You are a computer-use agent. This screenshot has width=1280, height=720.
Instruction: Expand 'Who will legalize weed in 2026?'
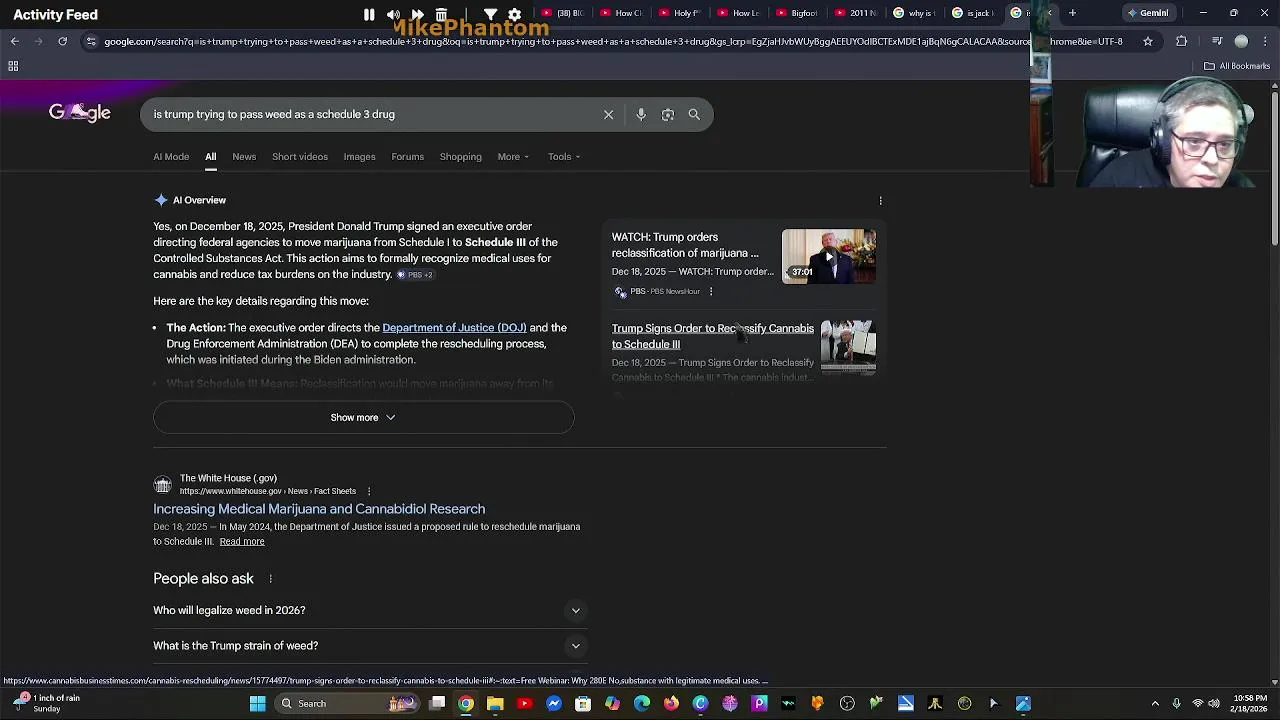tap(370, 610)
